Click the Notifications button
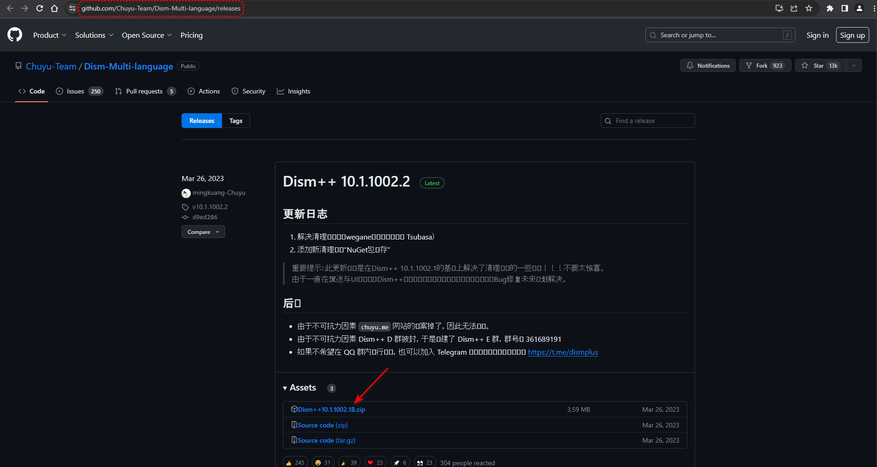 tap(708, 65)
